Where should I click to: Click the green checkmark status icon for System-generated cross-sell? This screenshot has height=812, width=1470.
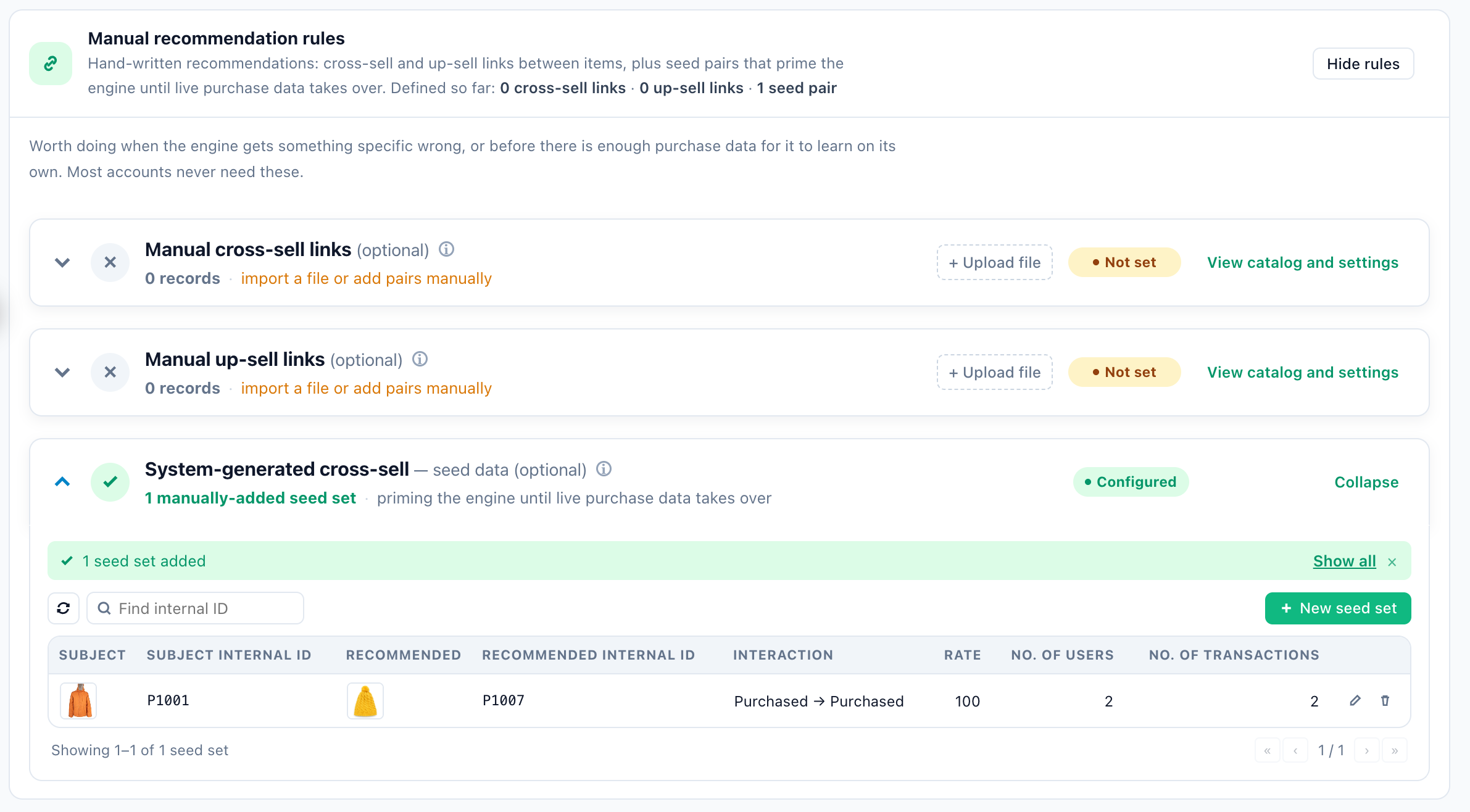pos(110,482)
